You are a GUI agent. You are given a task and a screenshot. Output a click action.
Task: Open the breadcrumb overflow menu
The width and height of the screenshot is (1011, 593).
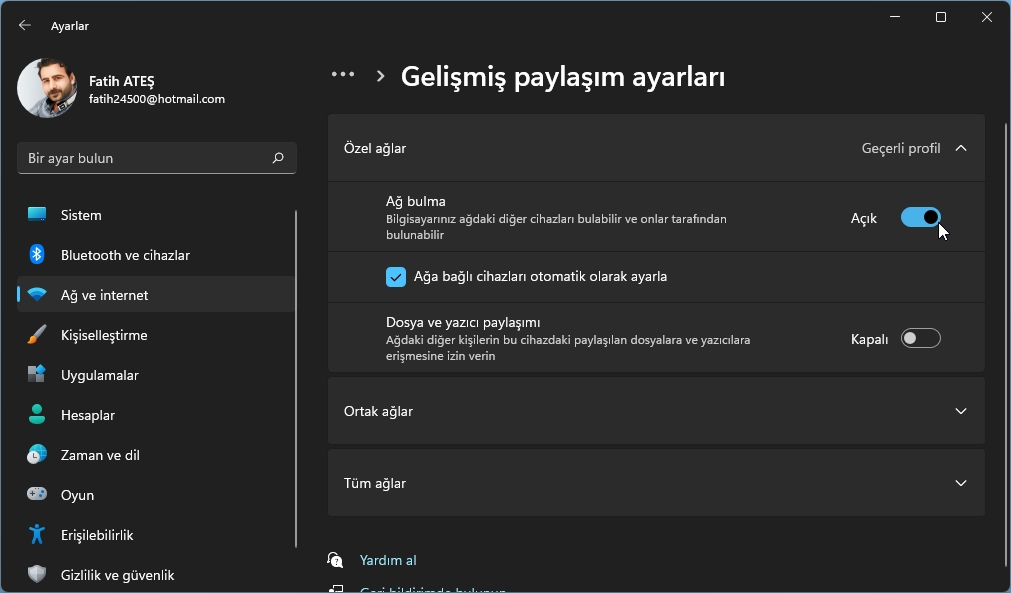[343, 74]
